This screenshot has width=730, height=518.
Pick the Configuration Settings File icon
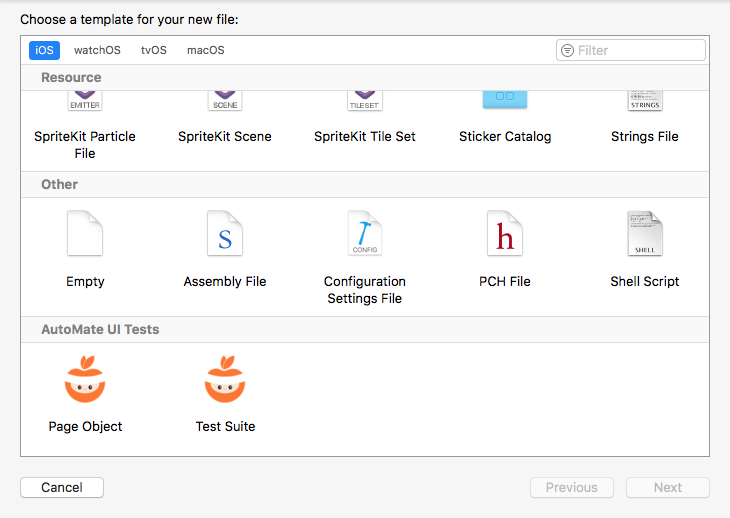click(365, 233)
